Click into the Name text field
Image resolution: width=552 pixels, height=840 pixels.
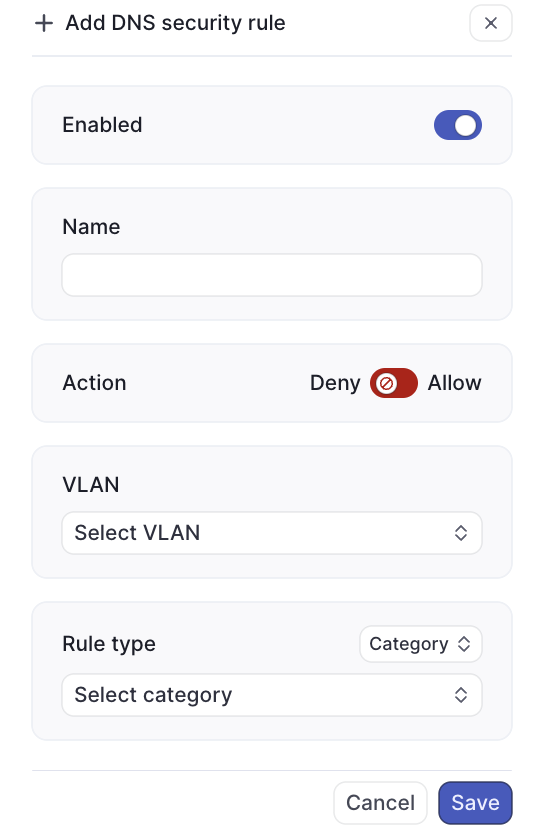click(272, 275)
